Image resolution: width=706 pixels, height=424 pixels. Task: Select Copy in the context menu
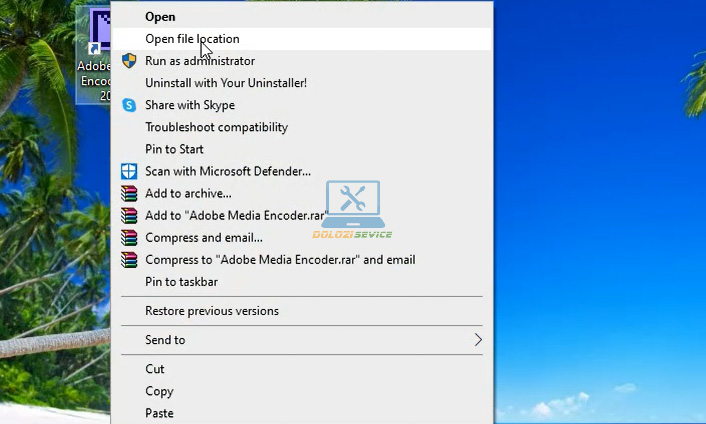(159, 391)
